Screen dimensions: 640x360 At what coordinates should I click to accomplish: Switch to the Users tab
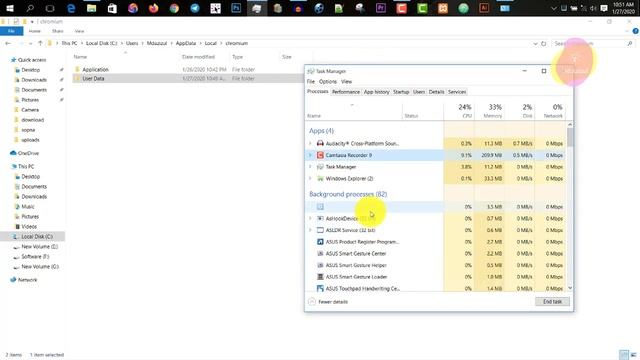[419, 92]
